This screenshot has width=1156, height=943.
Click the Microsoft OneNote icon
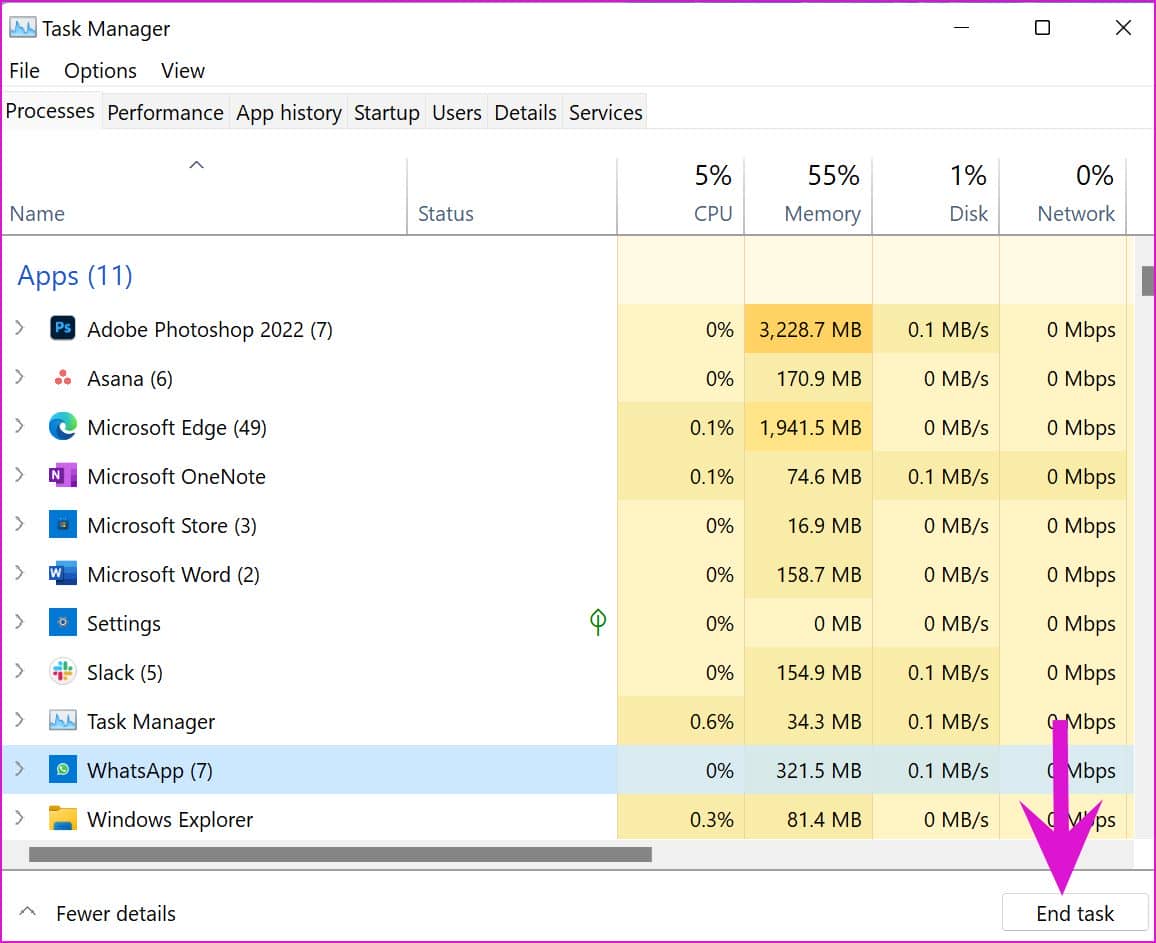(x=63, y=476)
